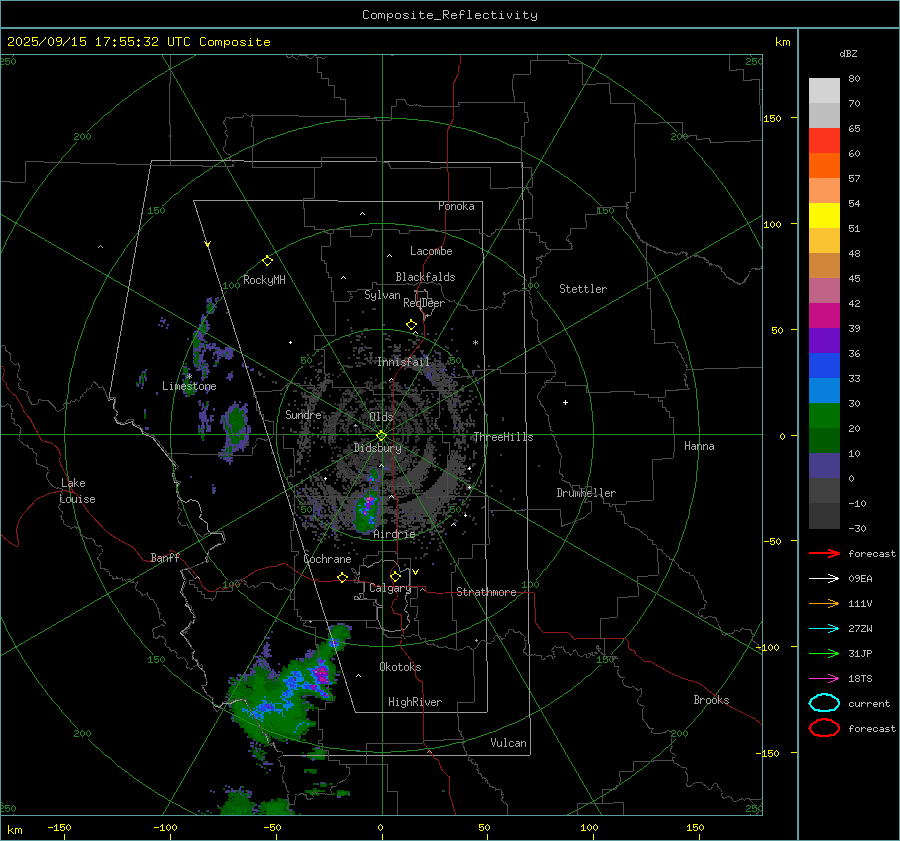Viewport: 900px width, 841px height.
Task: Click the Lake Louise label
Action: 77,491
